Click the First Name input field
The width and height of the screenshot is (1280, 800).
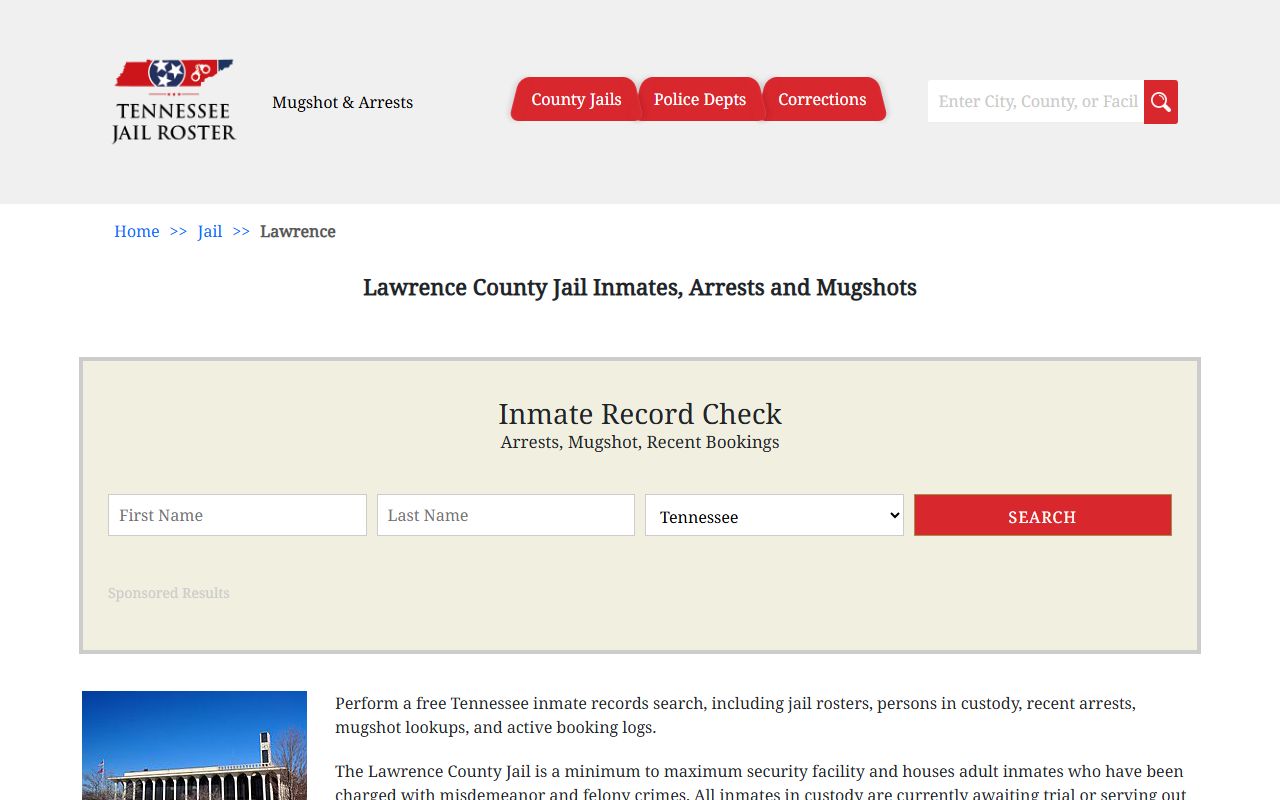coord(237,515)
